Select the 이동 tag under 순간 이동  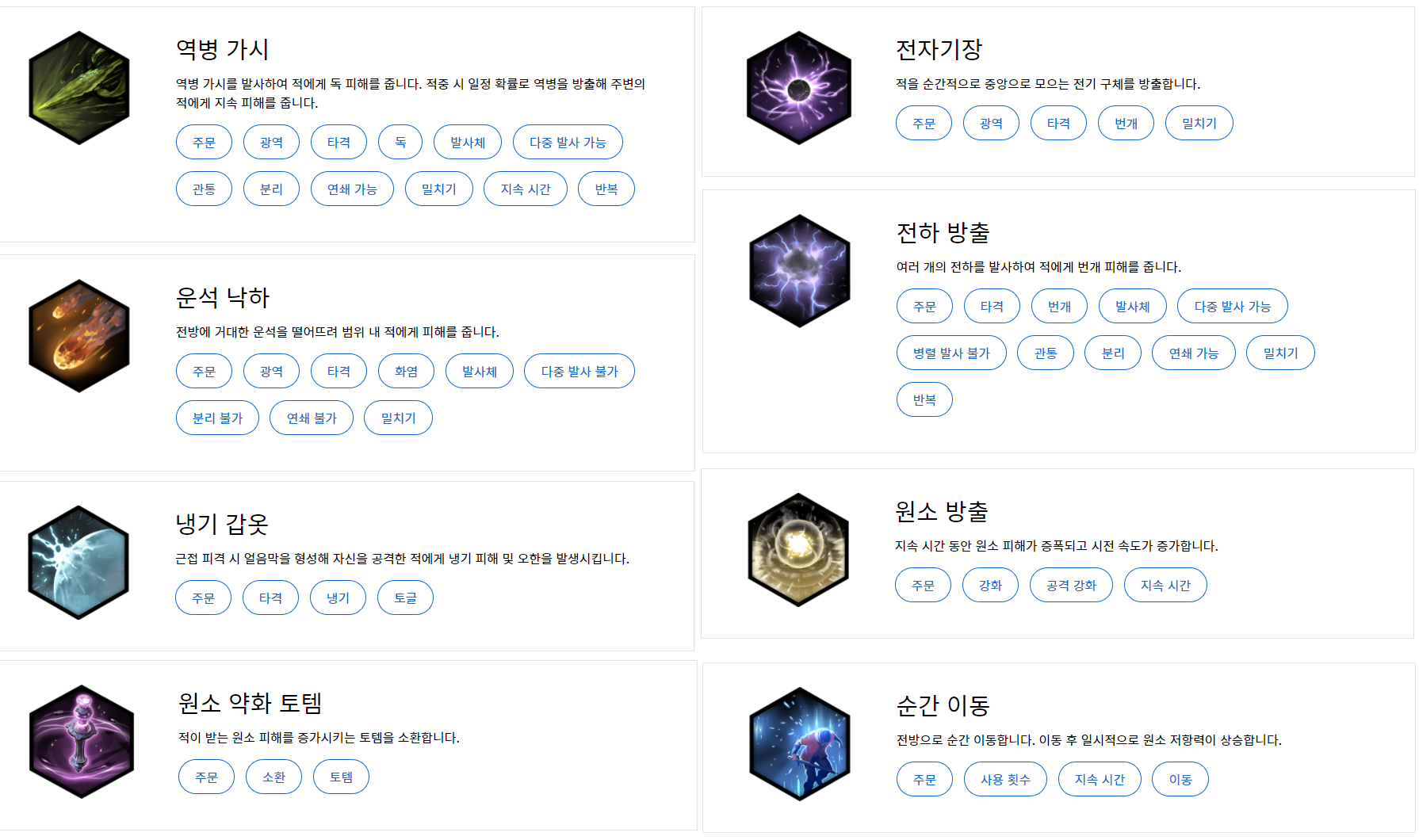[x=1180, y=779]
